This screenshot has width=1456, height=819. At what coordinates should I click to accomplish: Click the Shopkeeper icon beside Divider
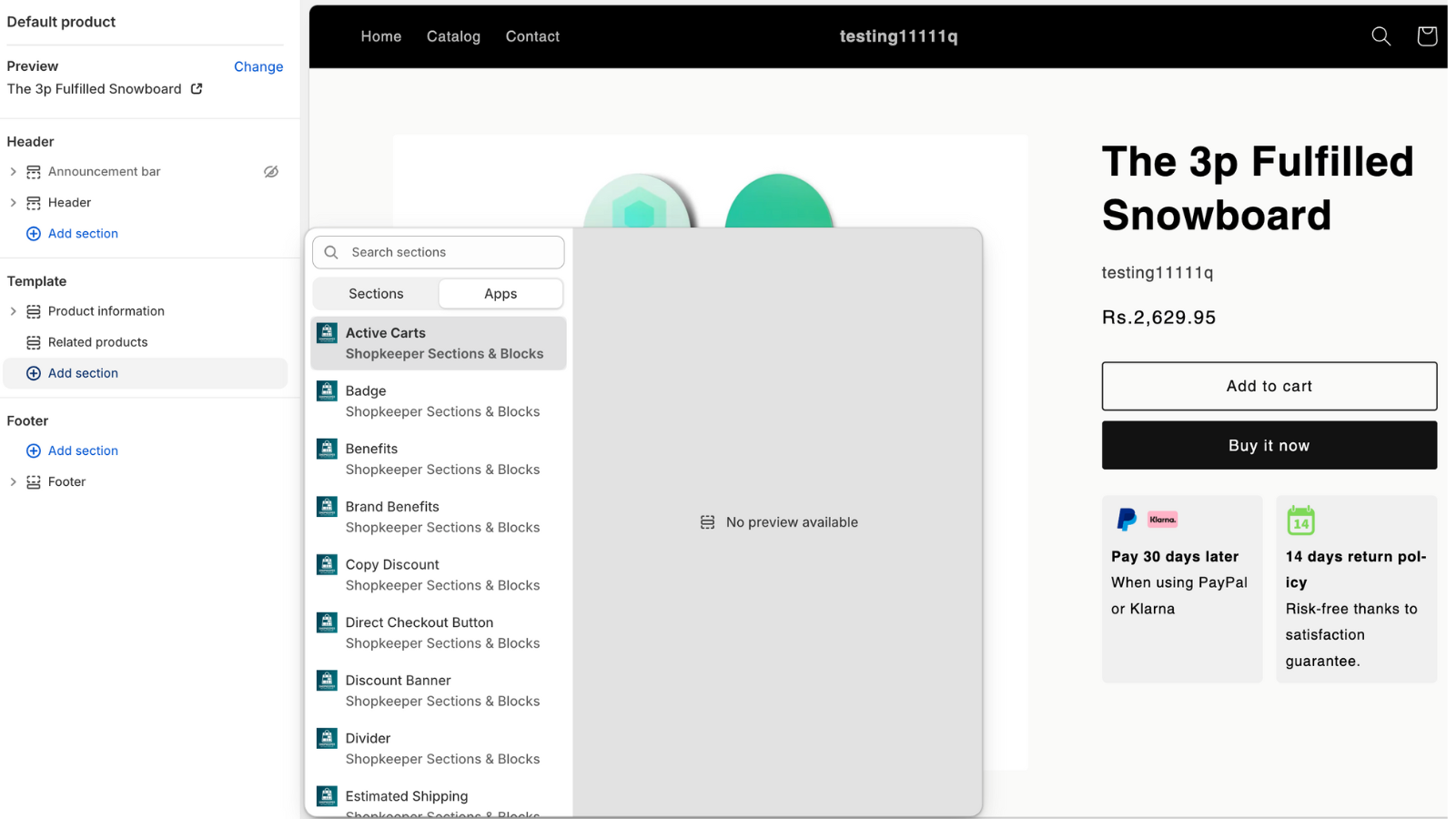click(x=327, y=738)
